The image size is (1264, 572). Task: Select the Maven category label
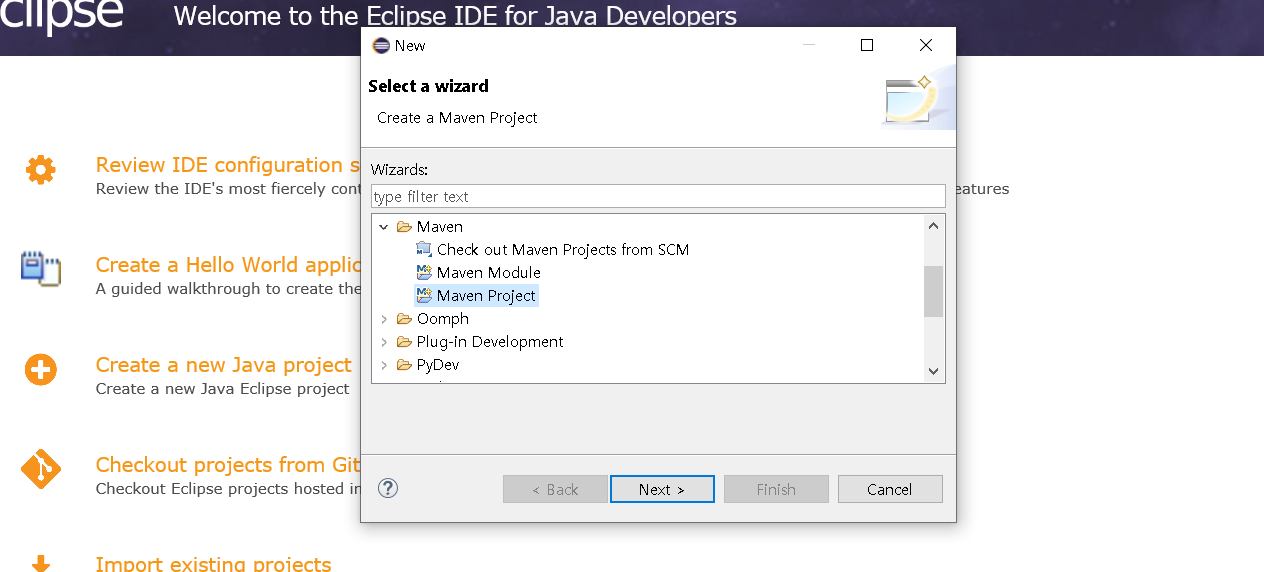440,227
